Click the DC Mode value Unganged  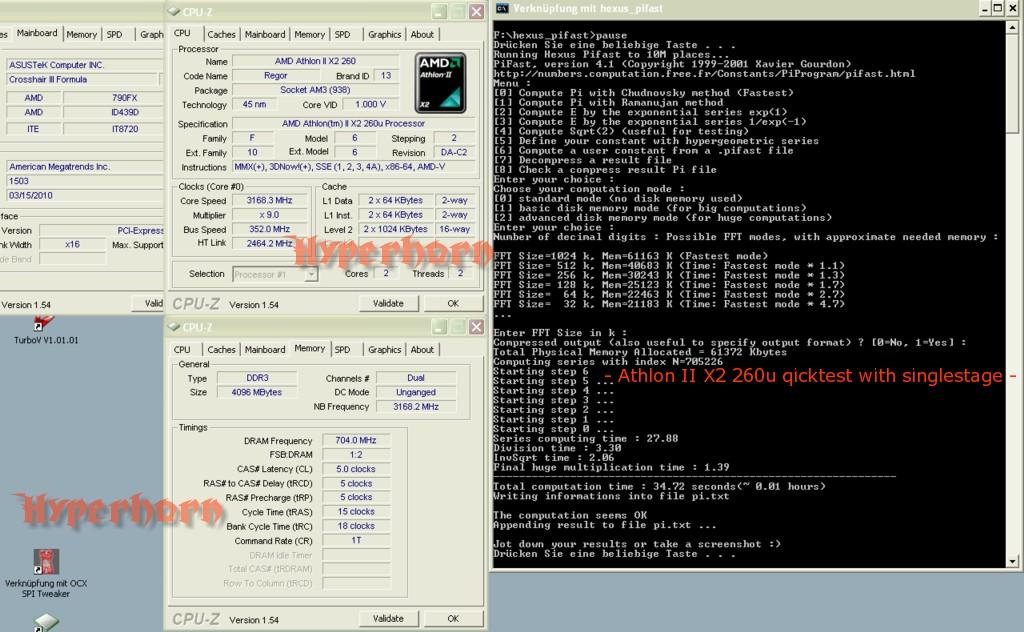point(416,392)
